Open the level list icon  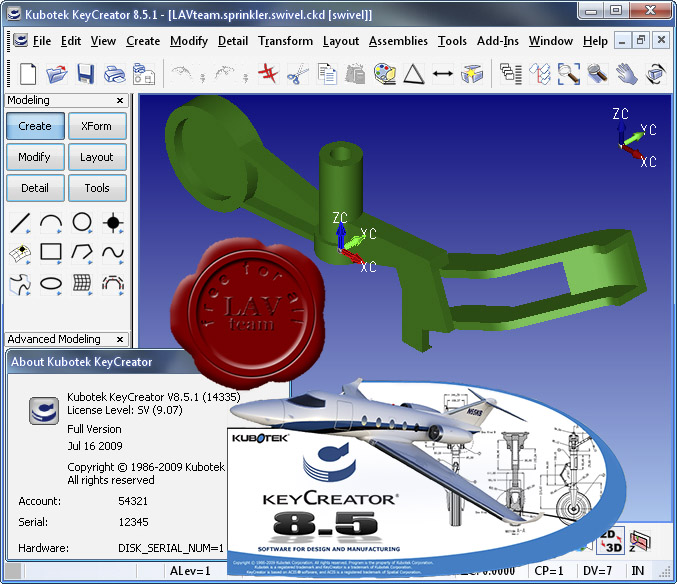(511, 74)
